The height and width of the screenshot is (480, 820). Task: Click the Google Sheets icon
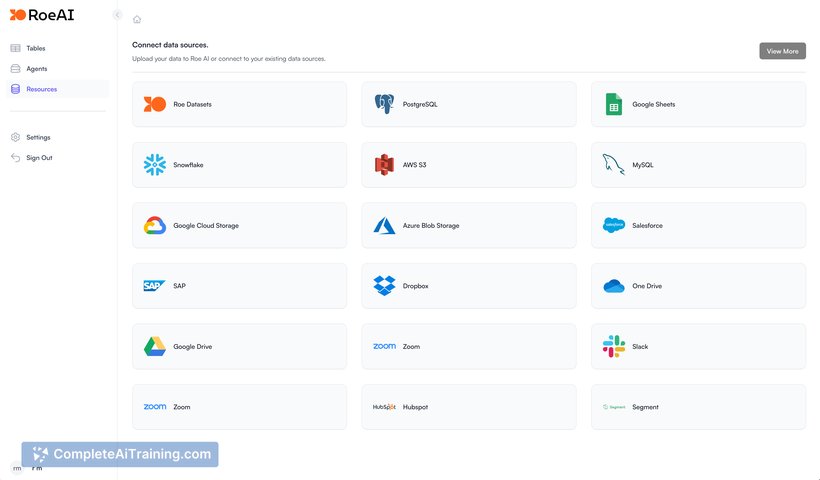tap(614, 104)
